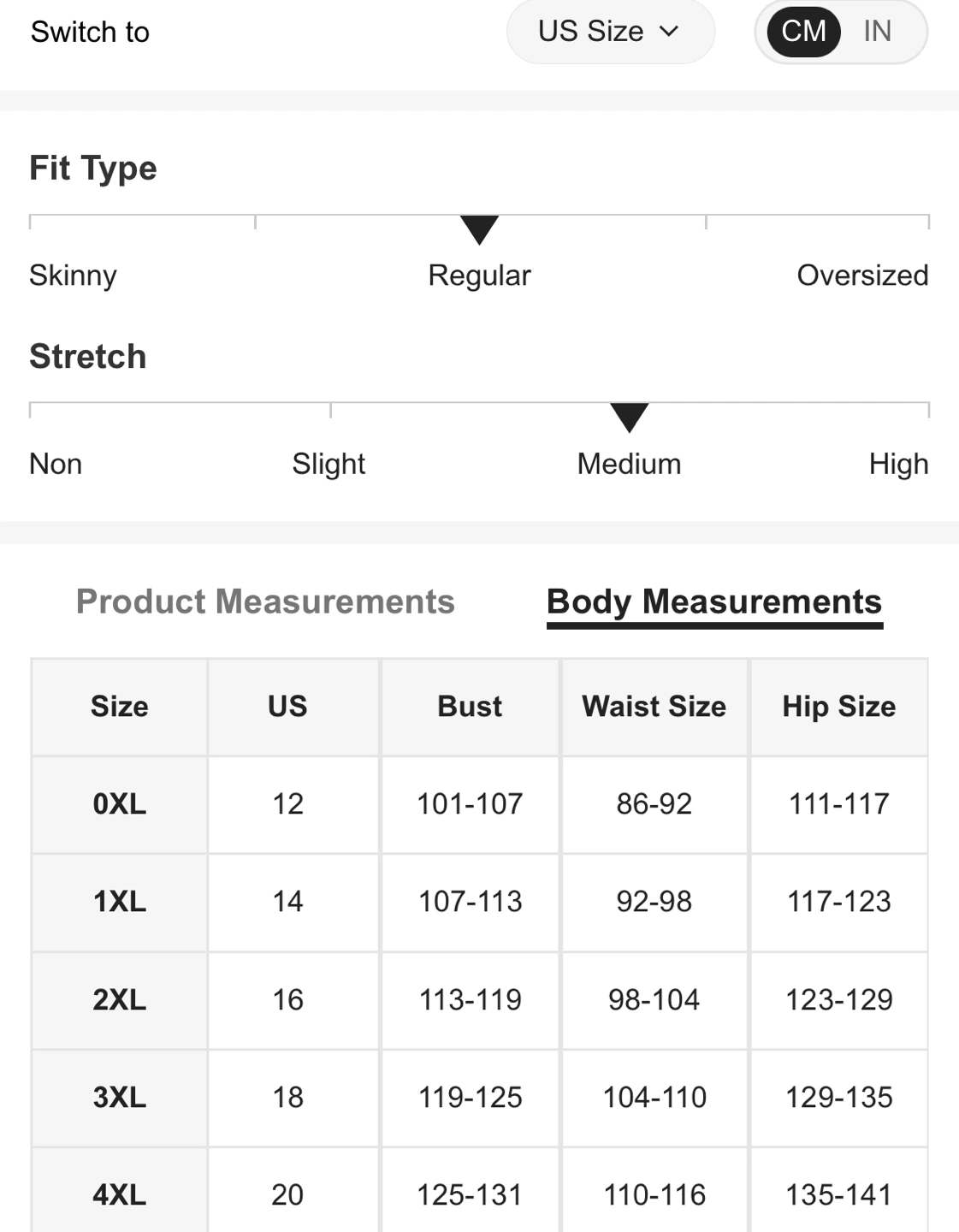959x1232 pixels.
Task: Click the 3XL size row header
Action: 120,1097
